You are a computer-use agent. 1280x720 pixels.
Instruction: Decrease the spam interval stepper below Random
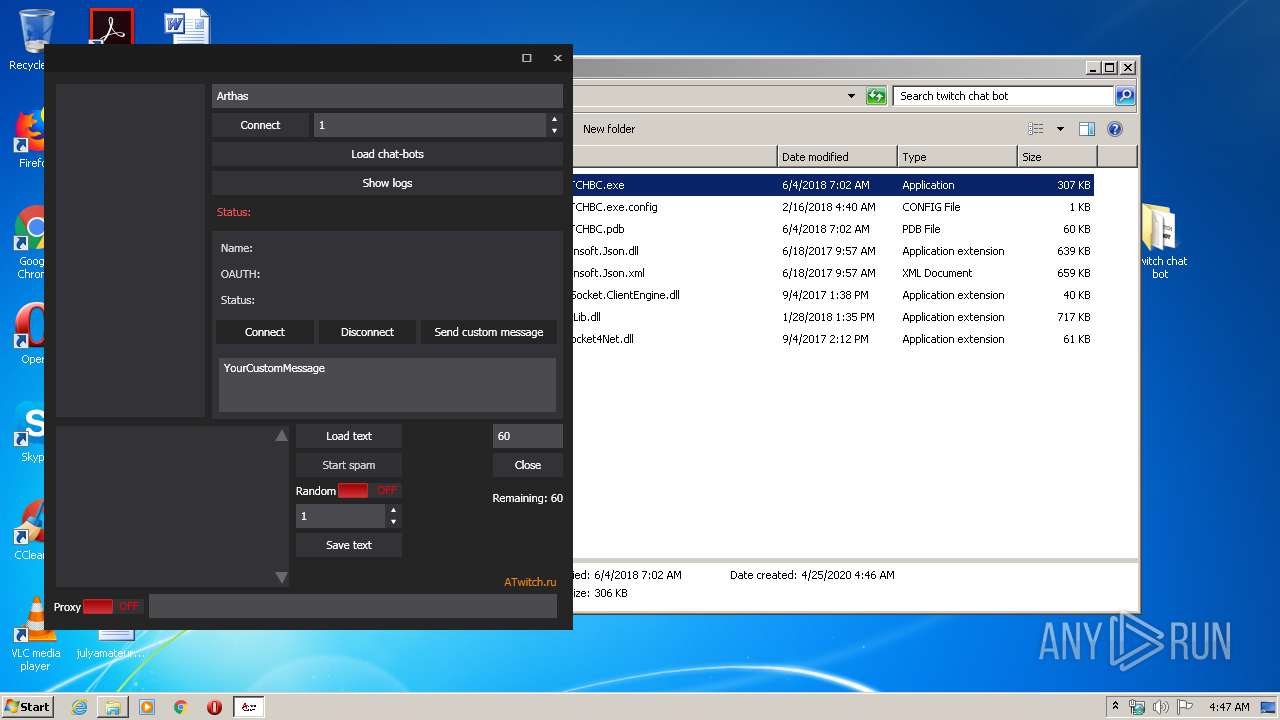(393, 522)
